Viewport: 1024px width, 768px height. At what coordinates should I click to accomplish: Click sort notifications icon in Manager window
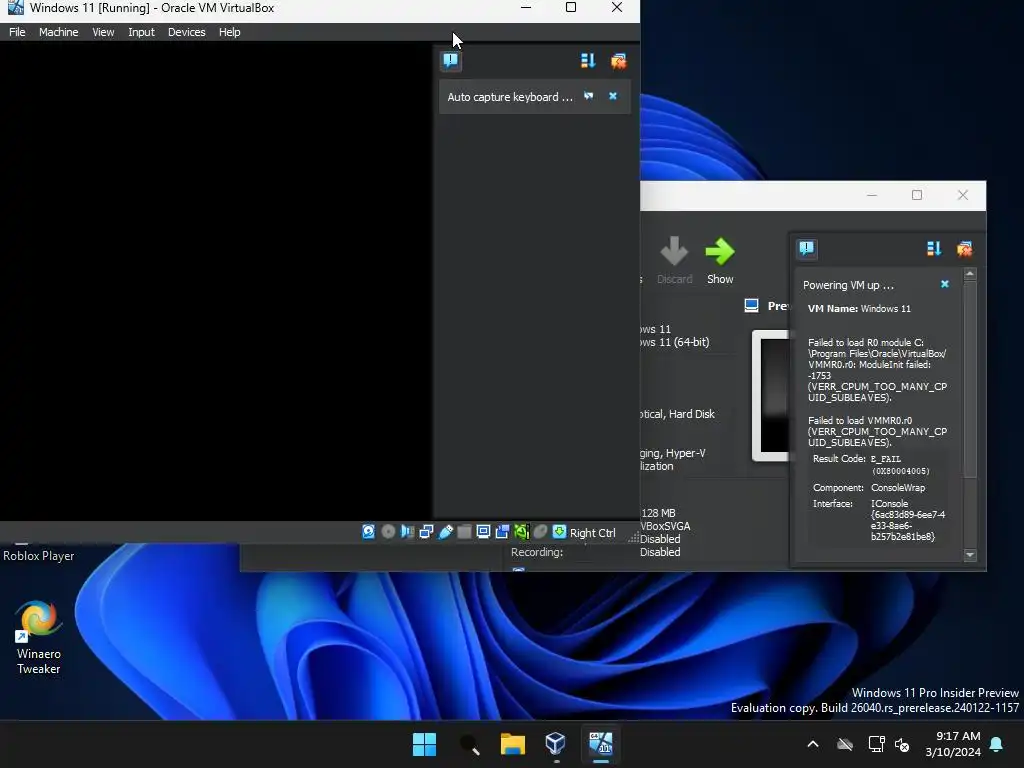coord(934,248)
